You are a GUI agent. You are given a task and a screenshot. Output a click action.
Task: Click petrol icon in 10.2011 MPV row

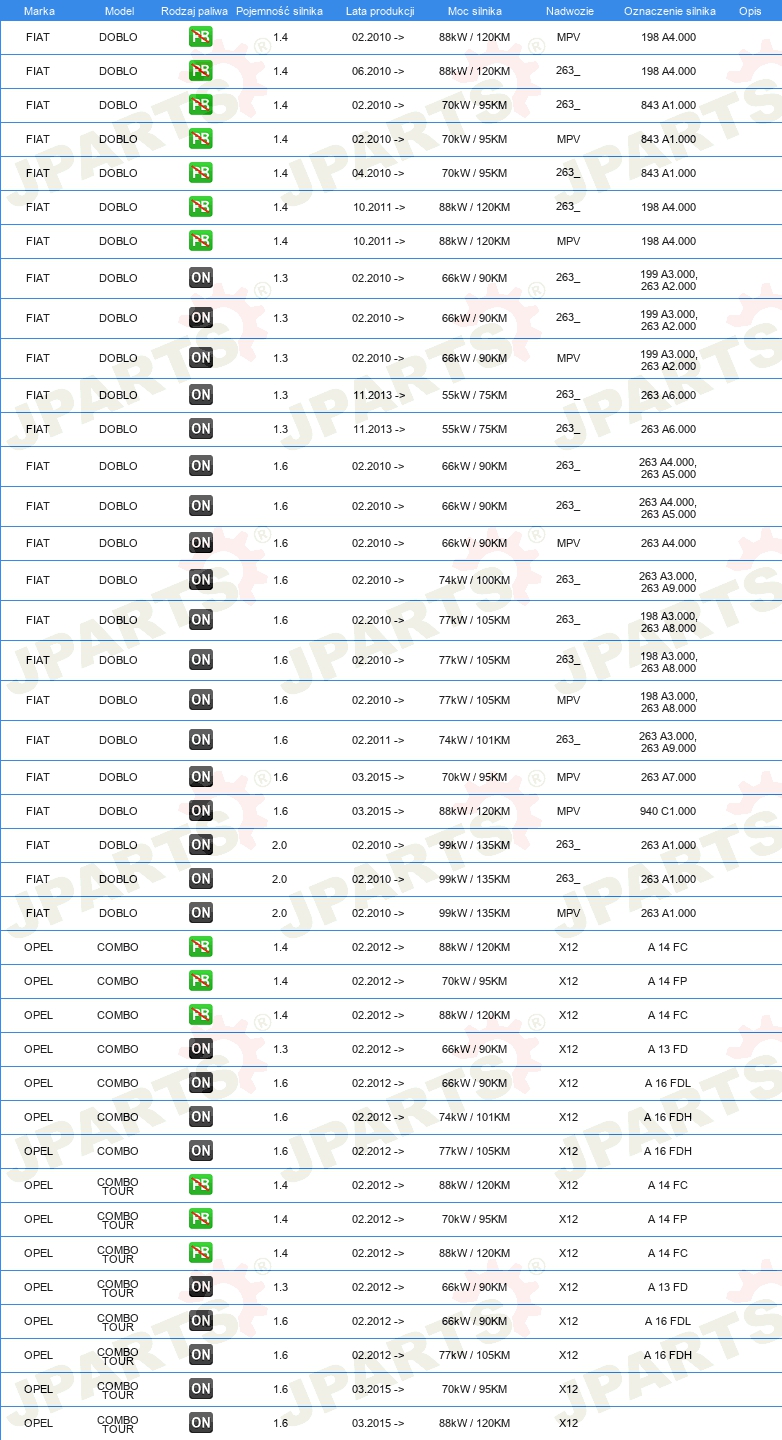tap(200, 241)
